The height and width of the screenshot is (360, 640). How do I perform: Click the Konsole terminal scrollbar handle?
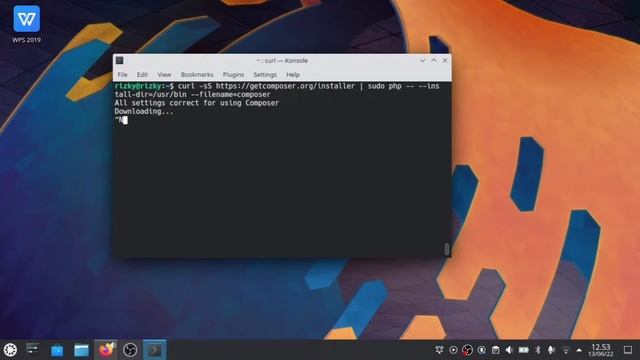[447, 249]
